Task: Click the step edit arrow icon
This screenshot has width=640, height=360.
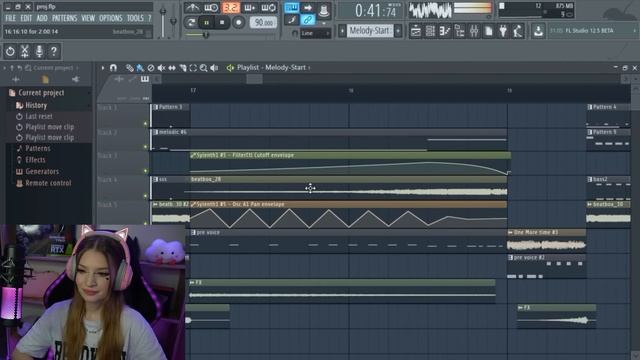Action: click(308, 7)
